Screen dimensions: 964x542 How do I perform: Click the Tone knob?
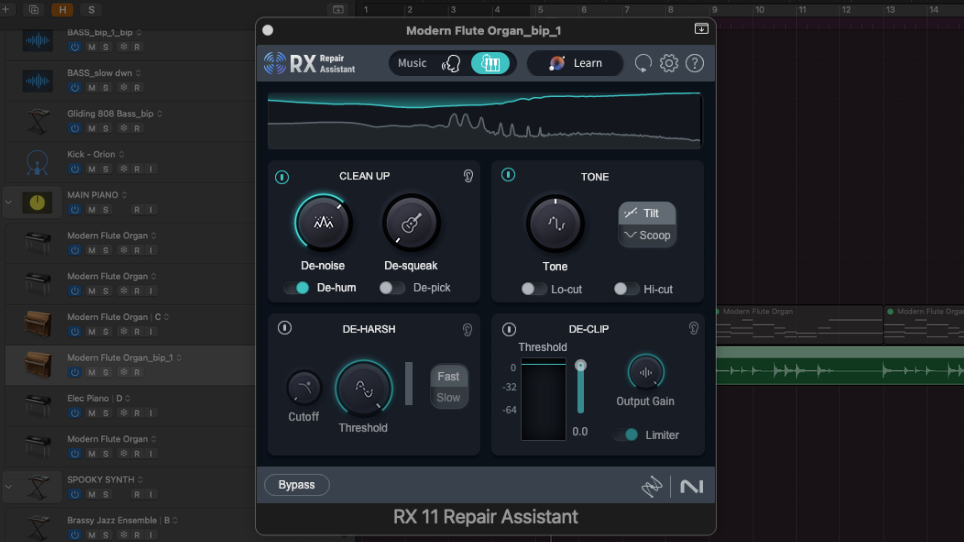(555, 224)
